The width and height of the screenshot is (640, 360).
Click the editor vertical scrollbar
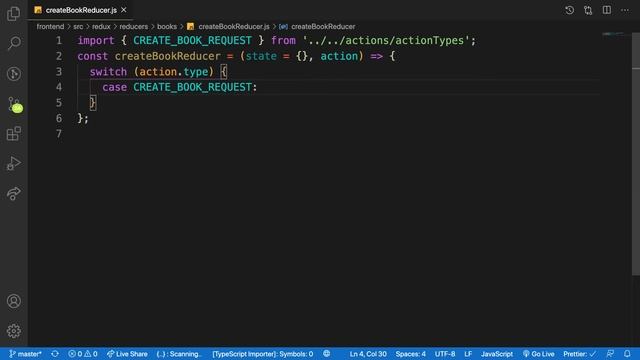pos(636,155)
